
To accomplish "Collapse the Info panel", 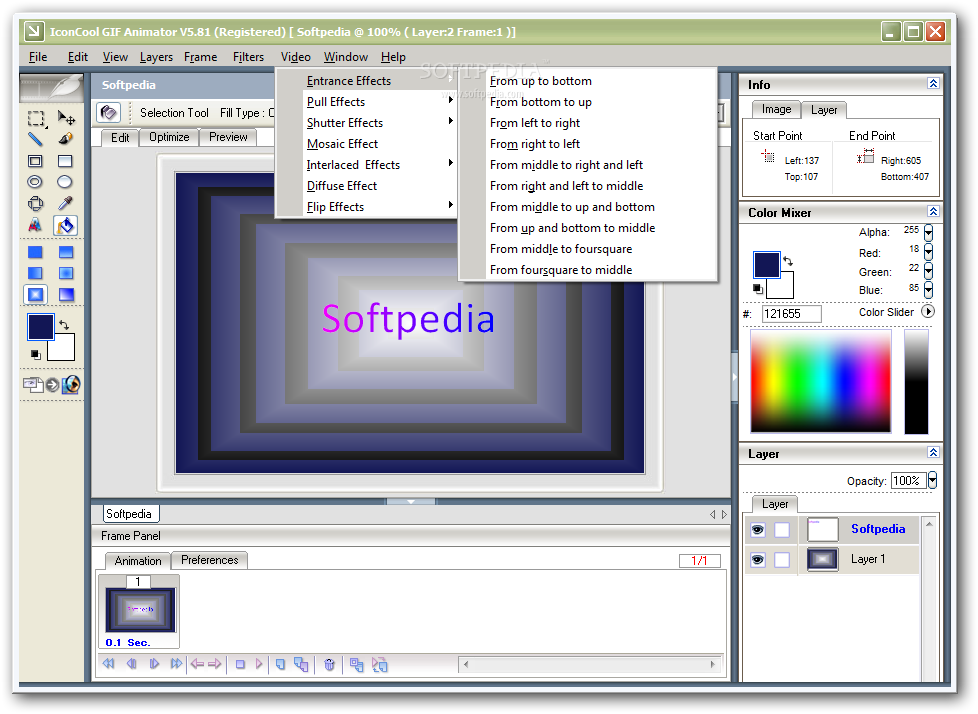I will [933, 84].
